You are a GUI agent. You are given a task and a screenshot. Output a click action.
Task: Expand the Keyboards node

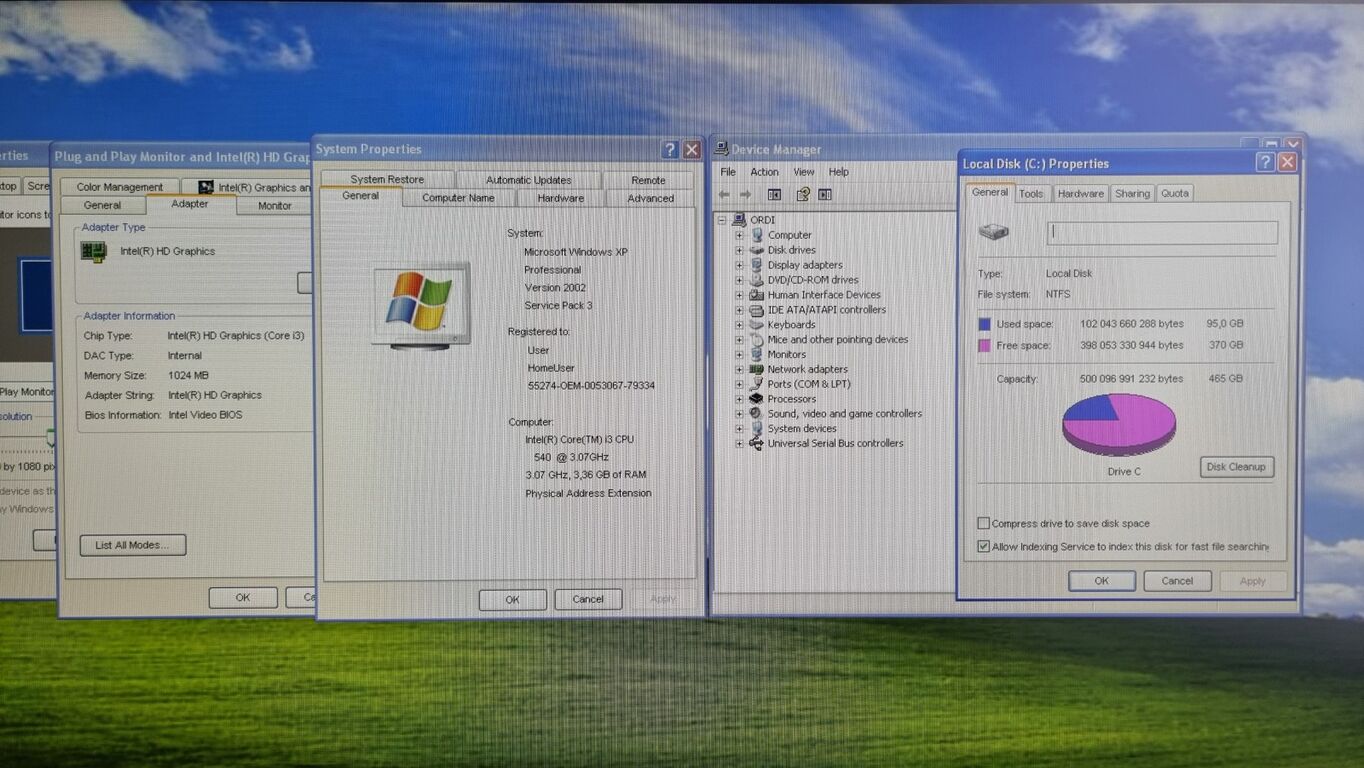[x=740, y=325]
